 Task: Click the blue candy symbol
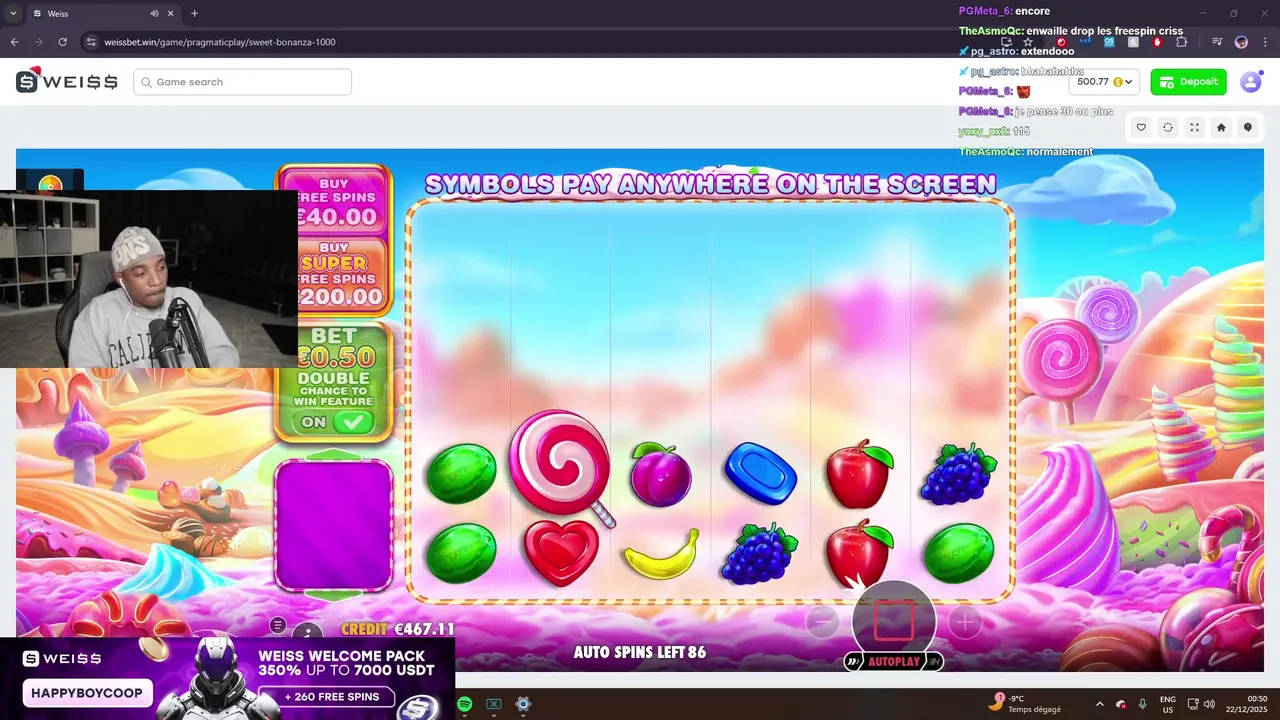coord(760,472)
